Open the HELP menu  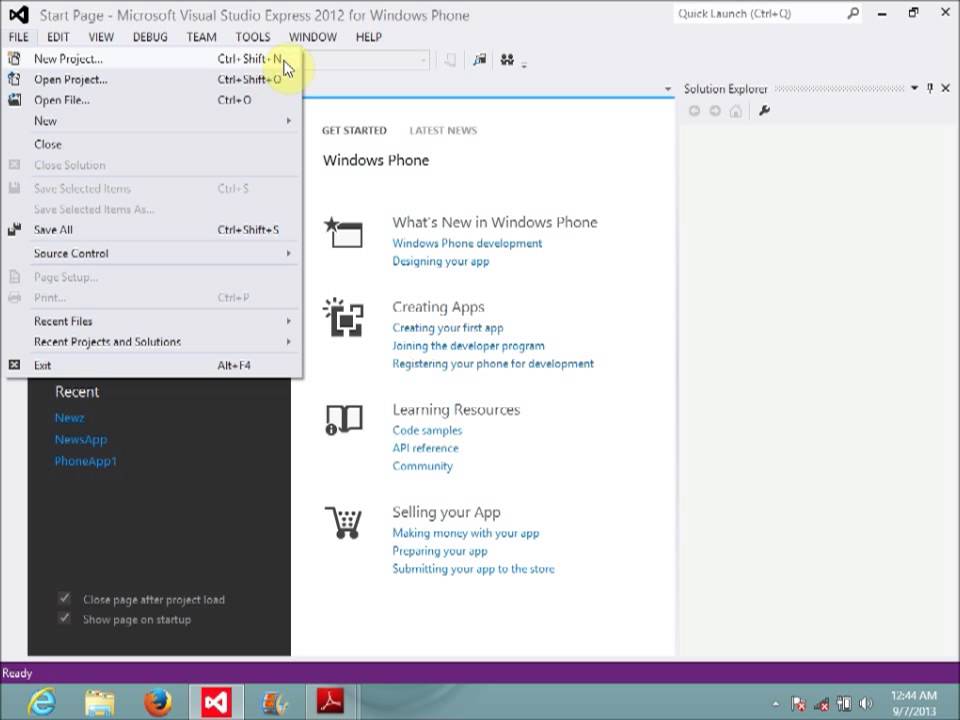click(x=369, y=37)
